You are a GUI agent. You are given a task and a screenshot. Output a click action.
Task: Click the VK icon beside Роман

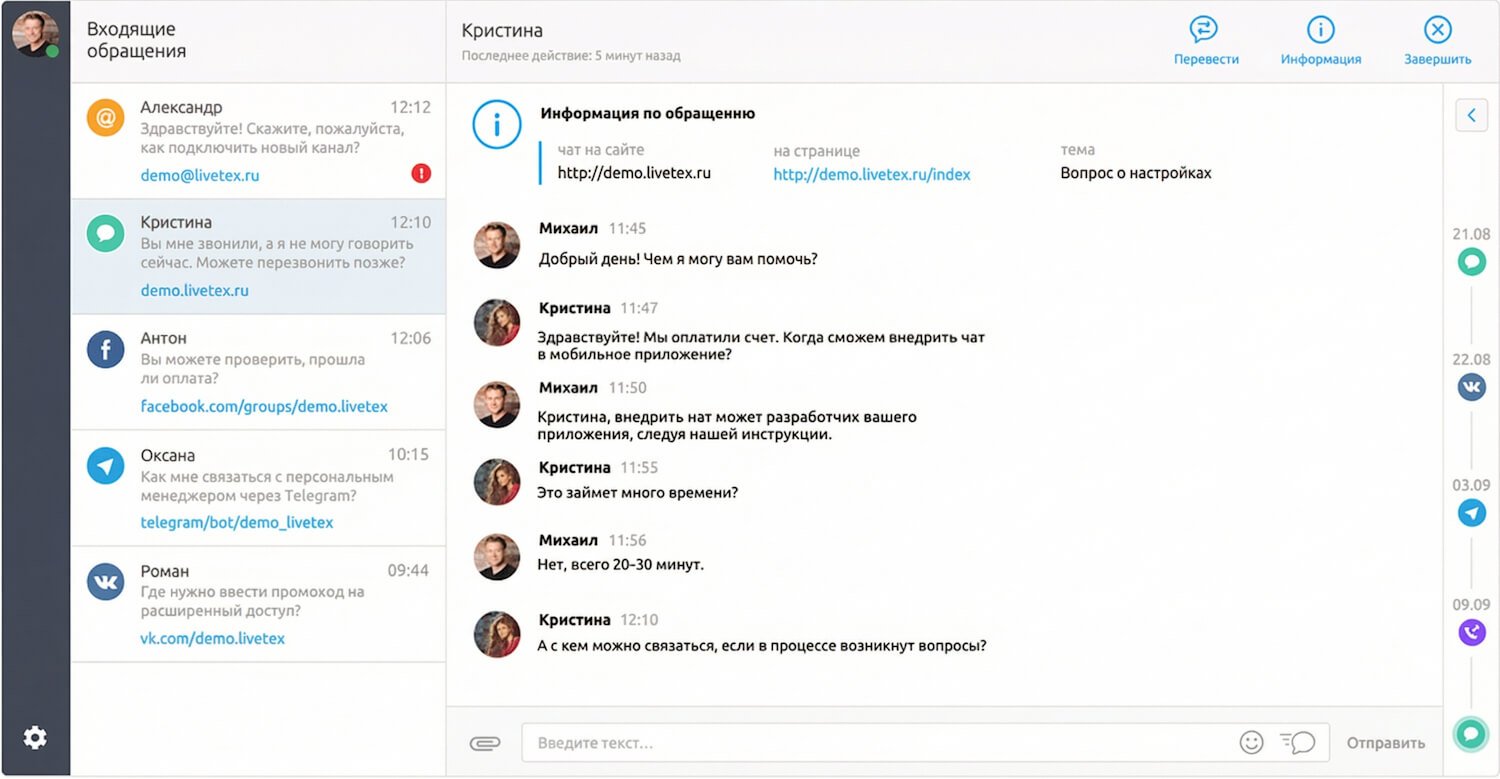[x=105, y=582]
